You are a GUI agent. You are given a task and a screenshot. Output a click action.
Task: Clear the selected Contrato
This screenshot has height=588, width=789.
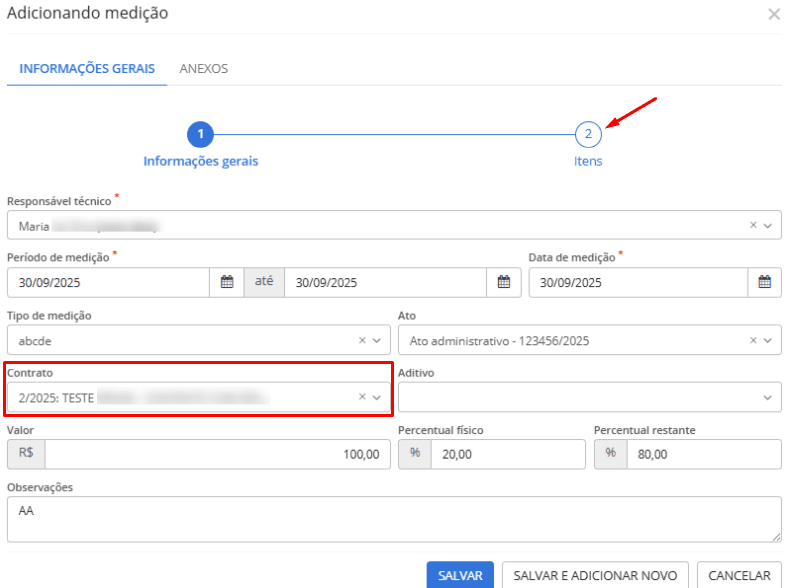[363, 398]
